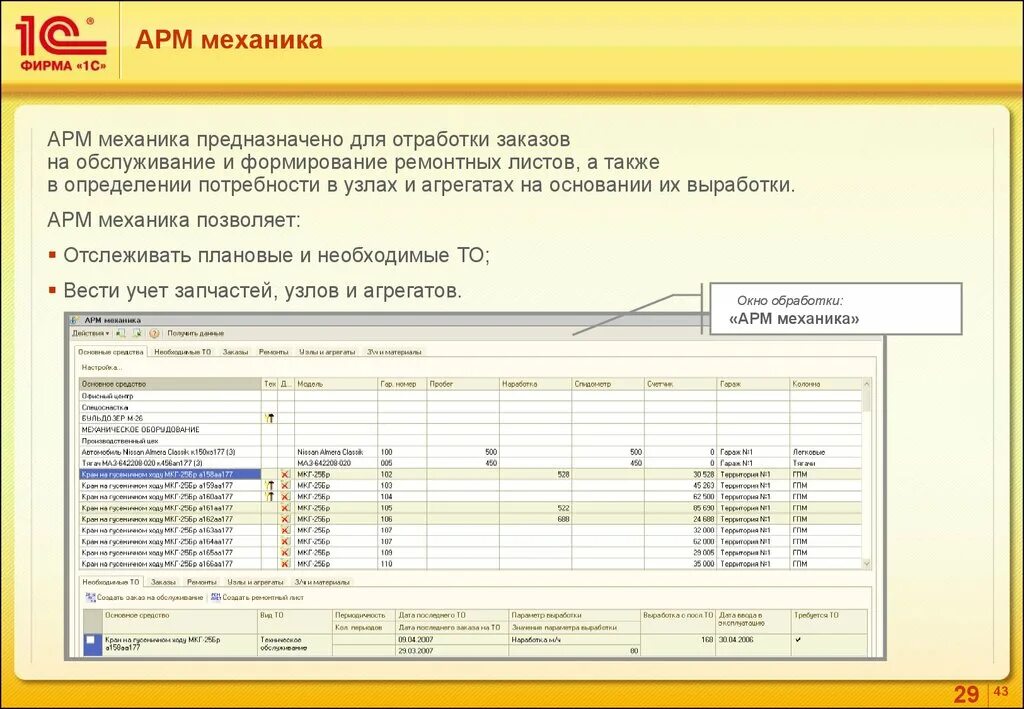Switch to the lower Необходимые ТО tab
1024x709 pixels.
click(x=111, y=582)
